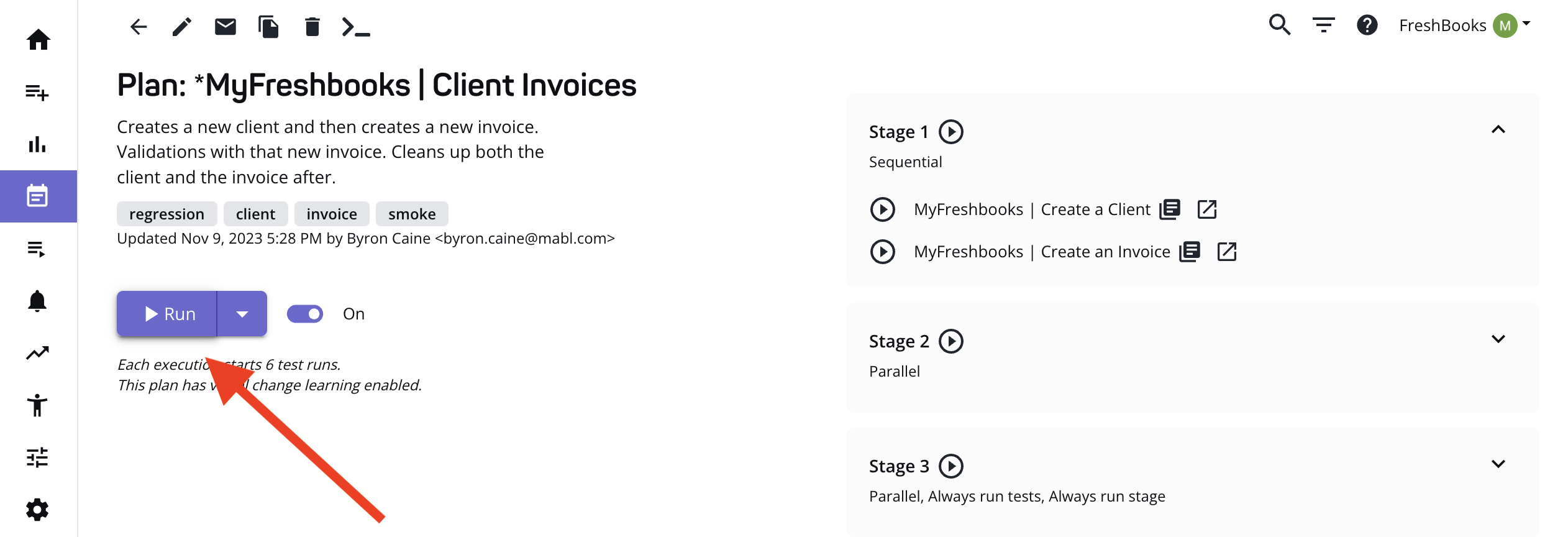Edit the plan with the pencil icon
The height and width of the screenshot is (537, 1568).
[181, 27]
